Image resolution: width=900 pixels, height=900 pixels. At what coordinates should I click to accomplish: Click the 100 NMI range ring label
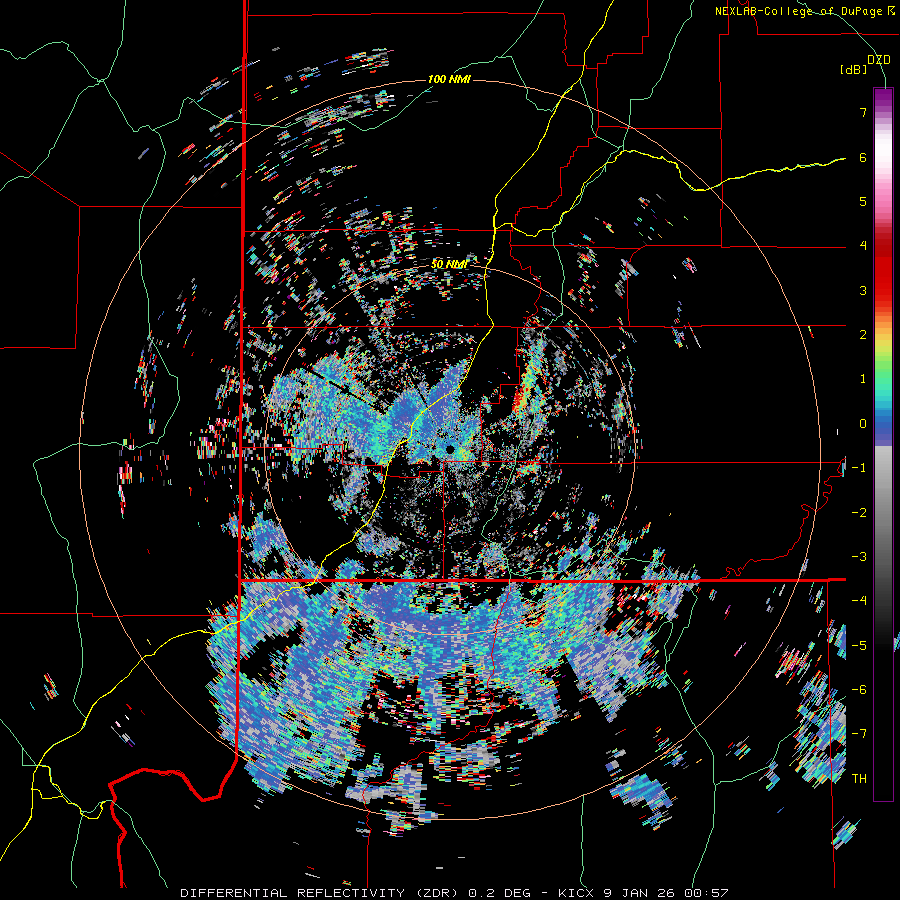coord(449,79)
